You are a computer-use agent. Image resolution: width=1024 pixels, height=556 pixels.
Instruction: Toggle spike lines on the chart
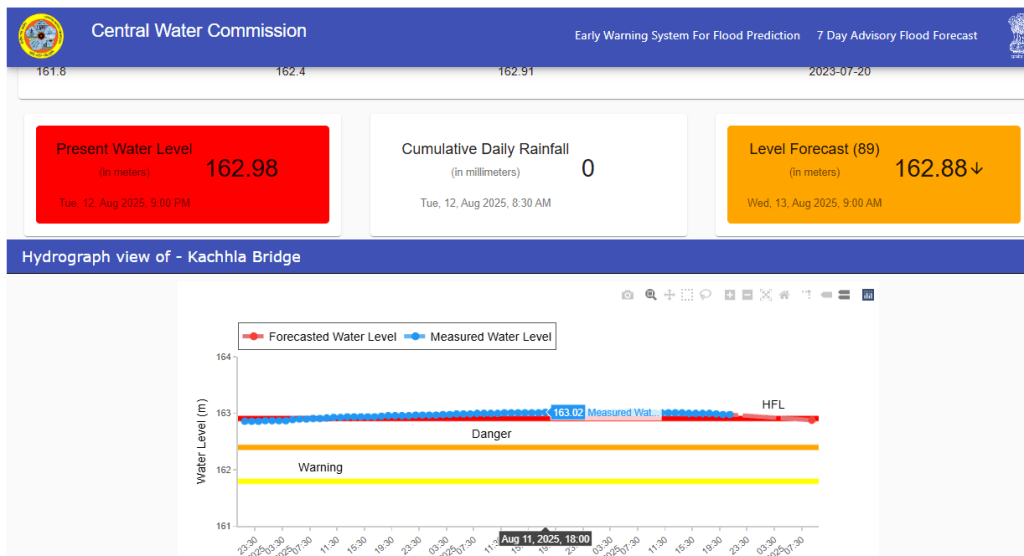(x=804, y=295)
